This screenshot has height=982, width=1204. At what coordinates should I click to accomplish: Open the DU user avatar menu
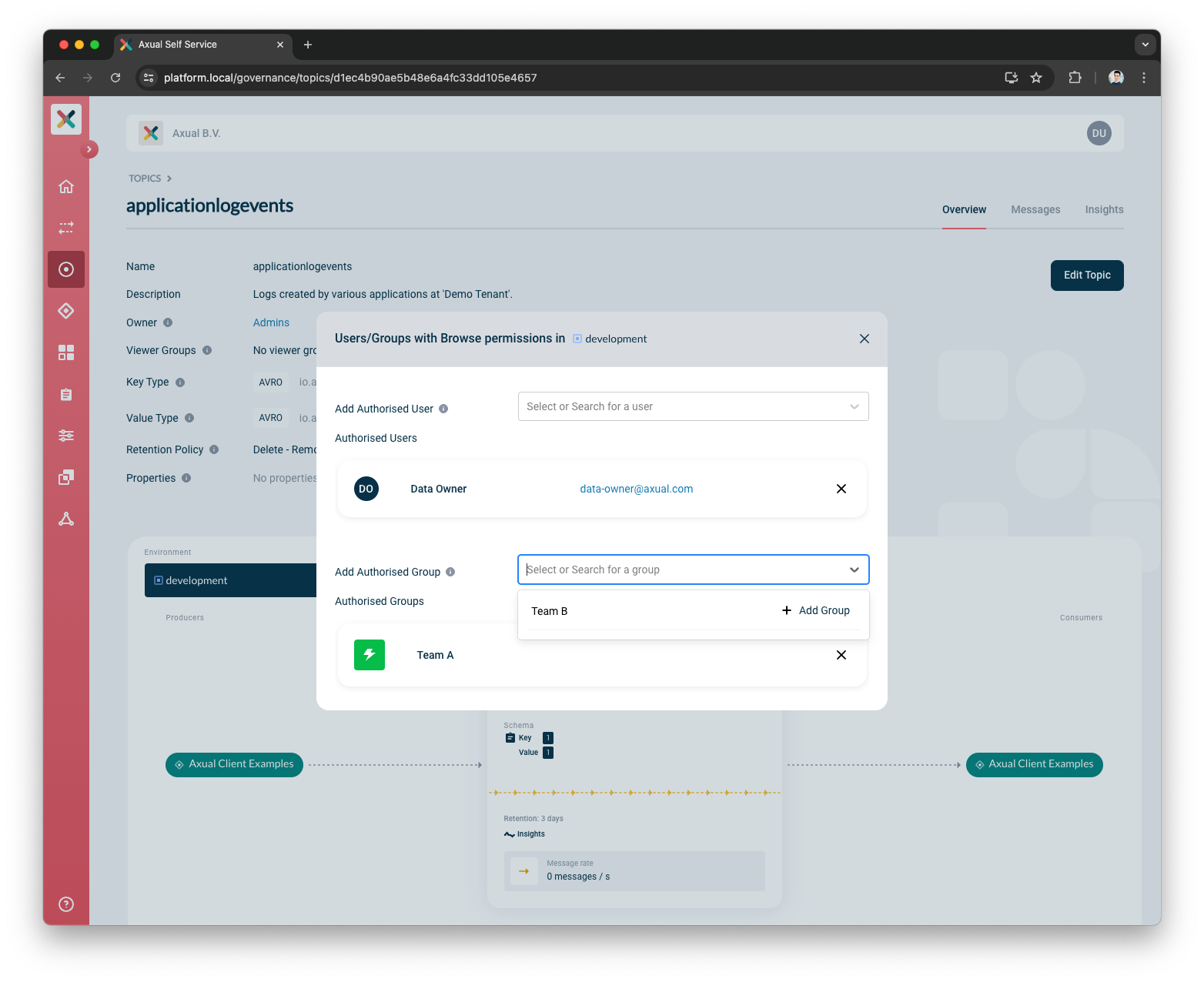click(1099, 133)
